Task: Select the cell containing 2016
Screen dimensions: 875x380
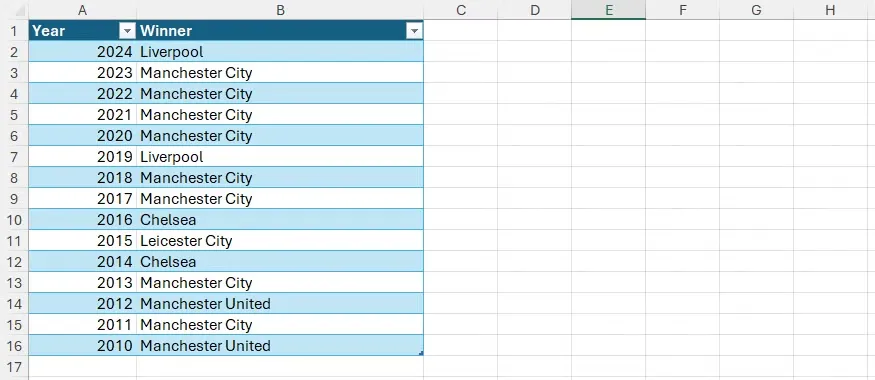Action: 83,220
